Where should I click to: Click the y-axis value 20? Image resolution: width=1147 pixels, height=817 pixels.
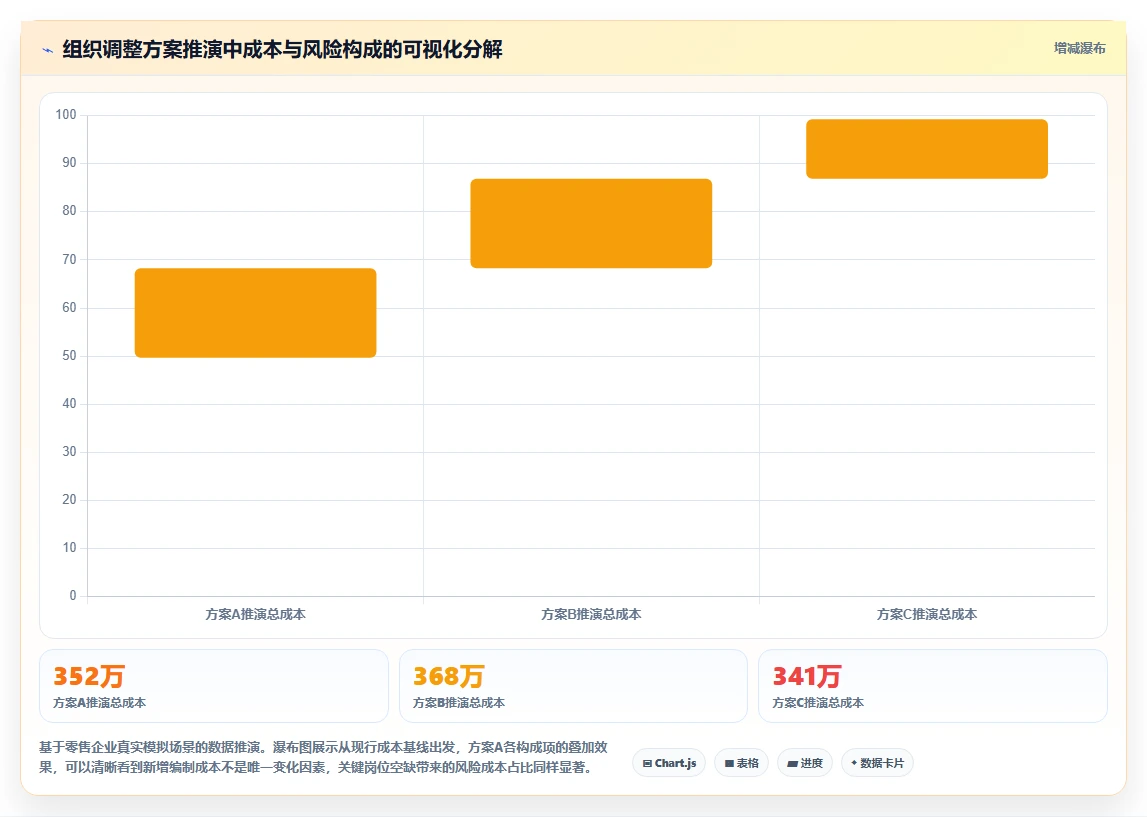[69, 500]
